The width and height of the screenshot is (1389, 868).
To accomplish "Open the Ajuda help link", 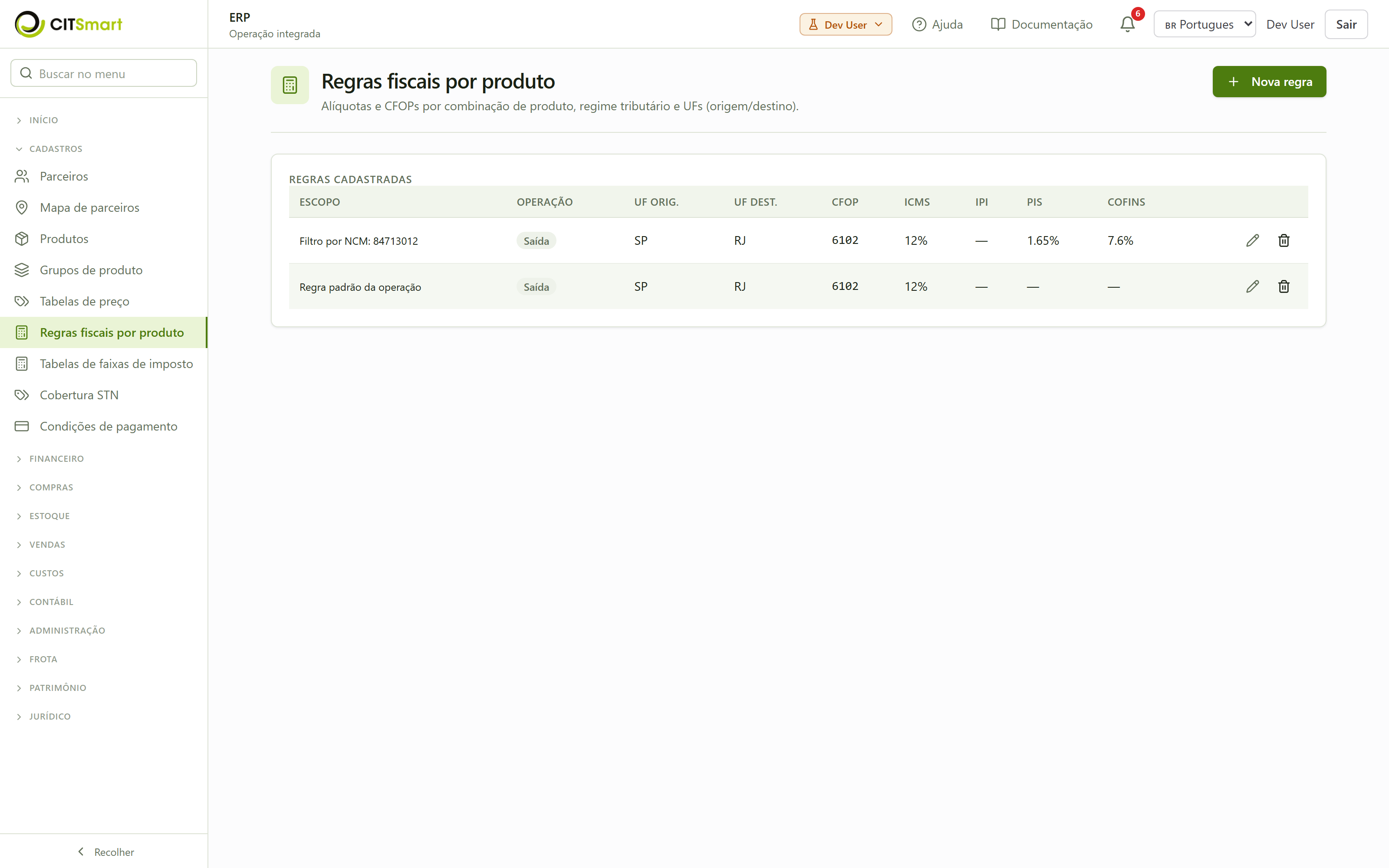I will click(x=937, y=24).
